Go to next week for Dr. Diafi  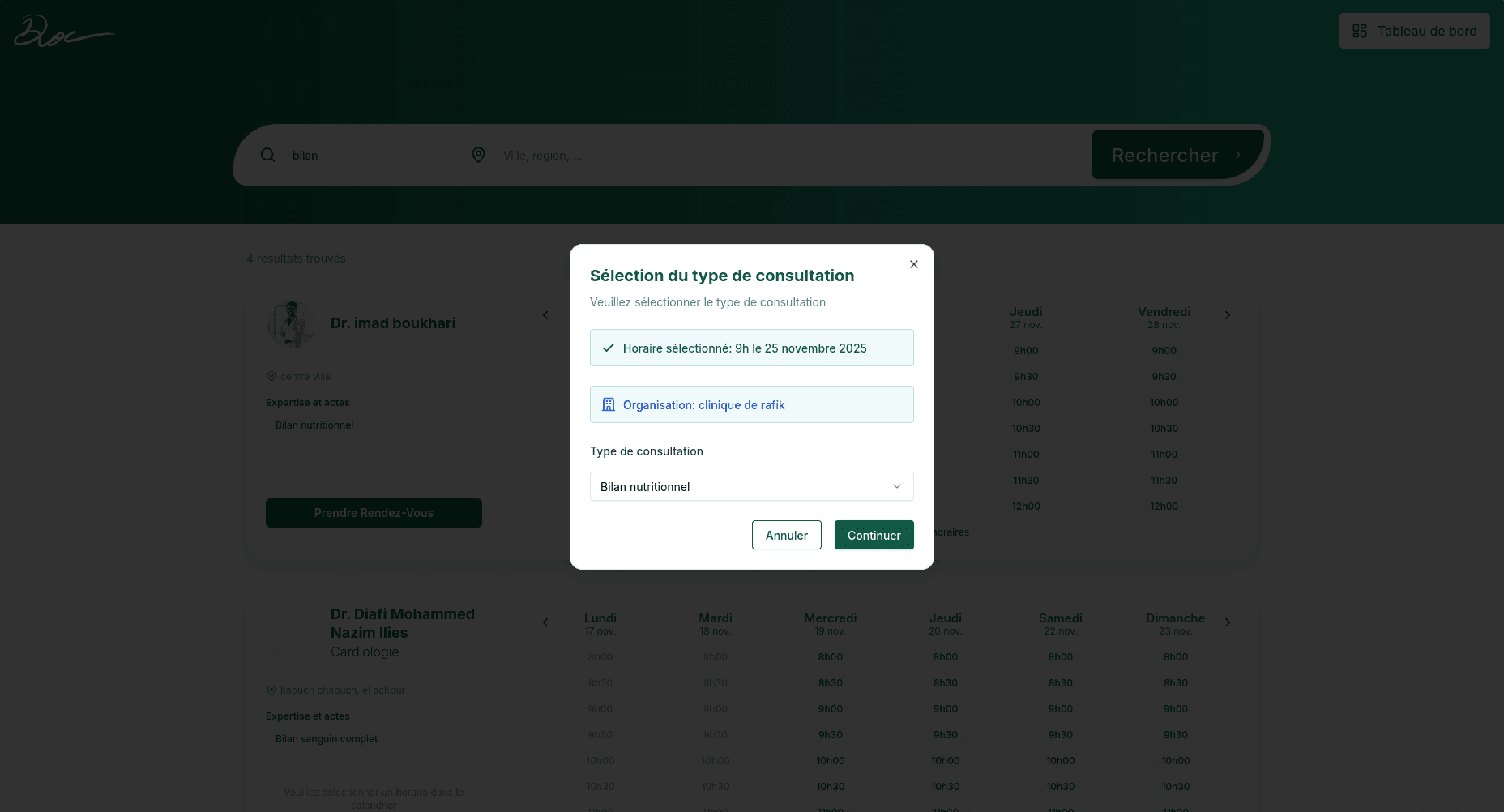1228,622
